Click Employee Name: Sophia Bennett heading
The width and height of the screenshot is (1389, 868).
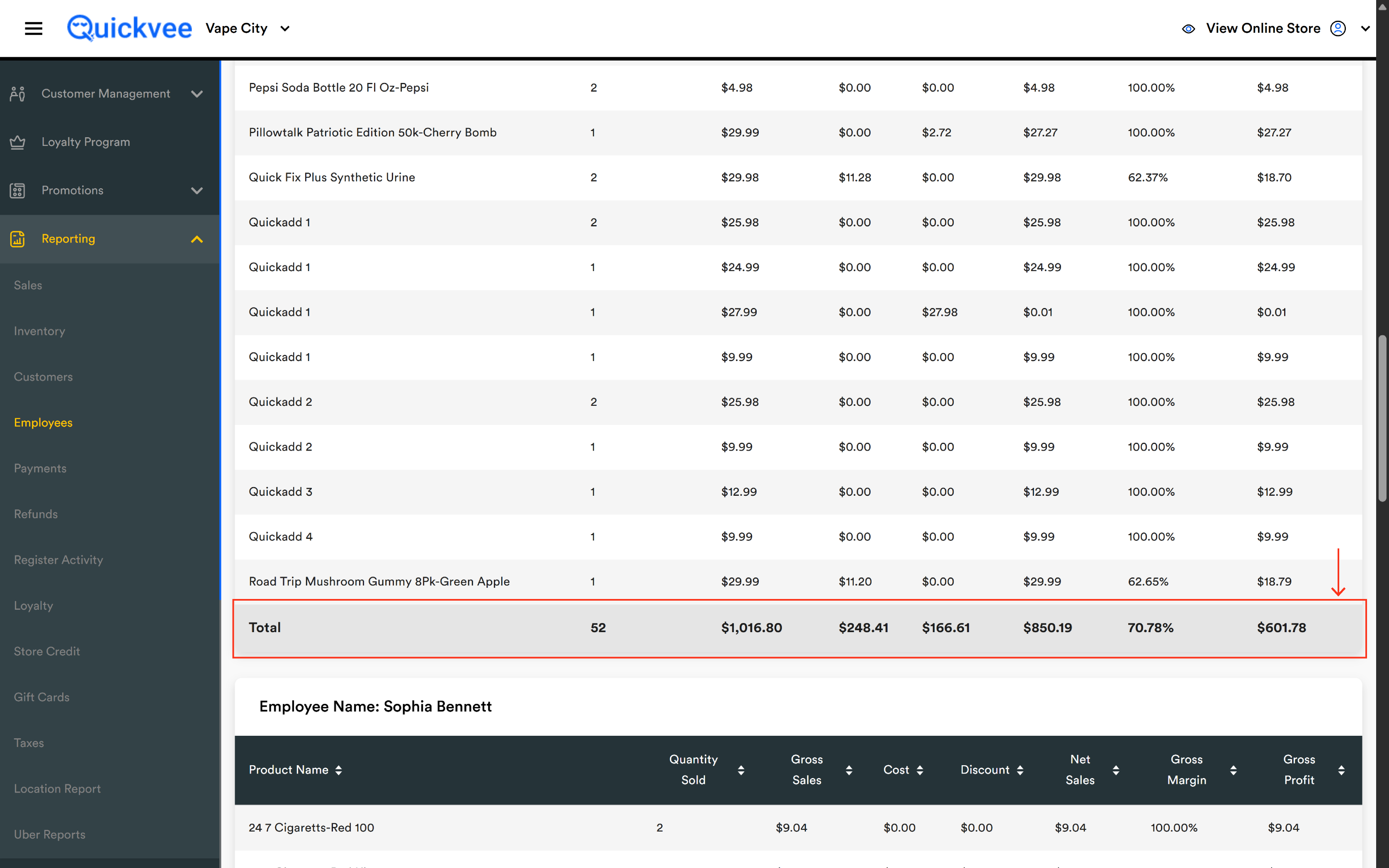(x=376, y=706)
